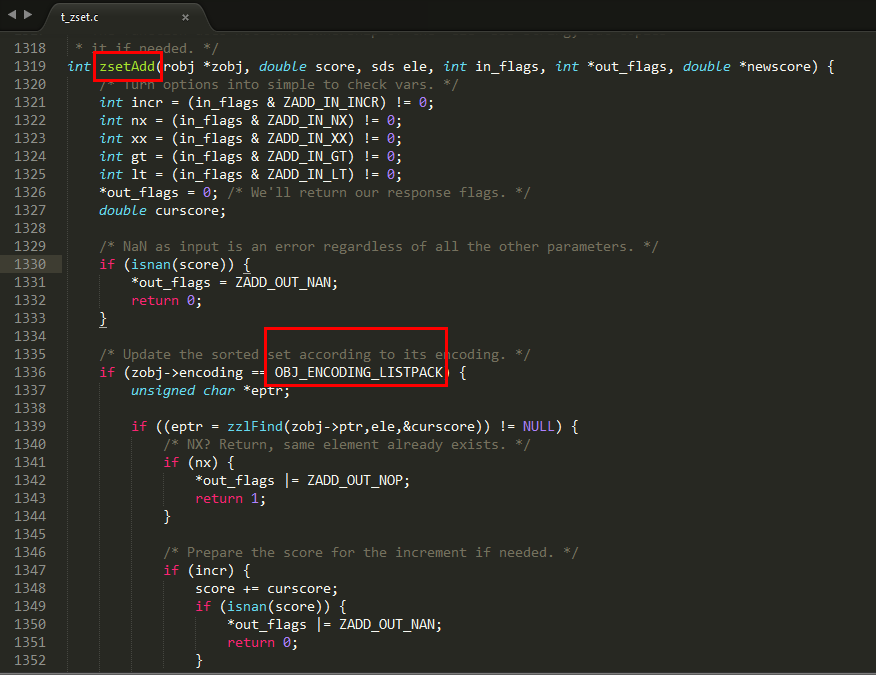Click ZADD_IN_INCR on line 1321
The height and width of the screenshot is (675, 876).
pos(330,103)
